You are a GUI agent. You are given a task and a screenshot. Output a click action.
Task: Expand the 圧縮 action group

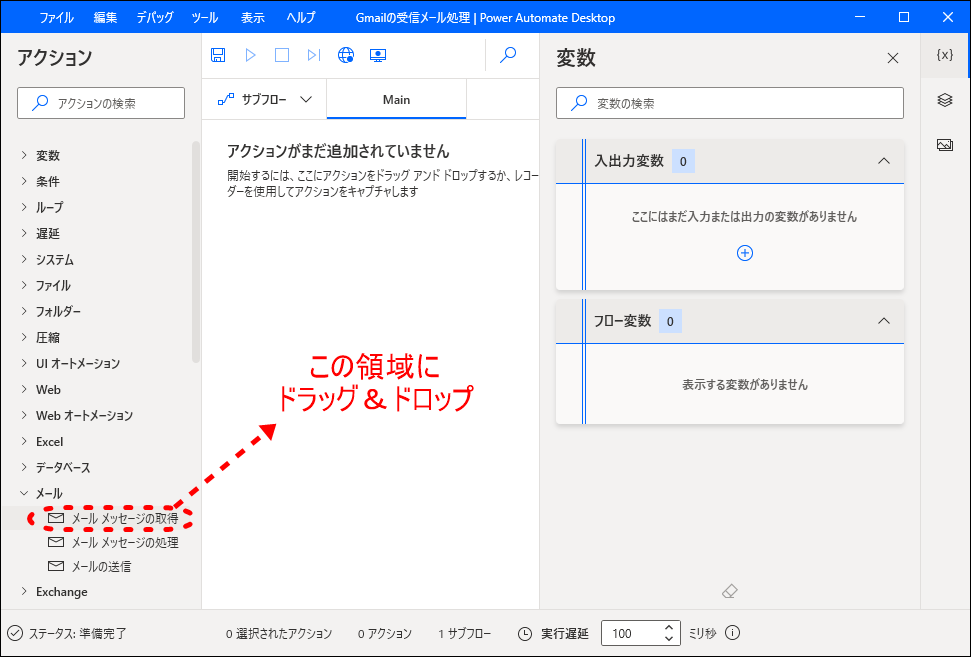click(x=24, y=337)
